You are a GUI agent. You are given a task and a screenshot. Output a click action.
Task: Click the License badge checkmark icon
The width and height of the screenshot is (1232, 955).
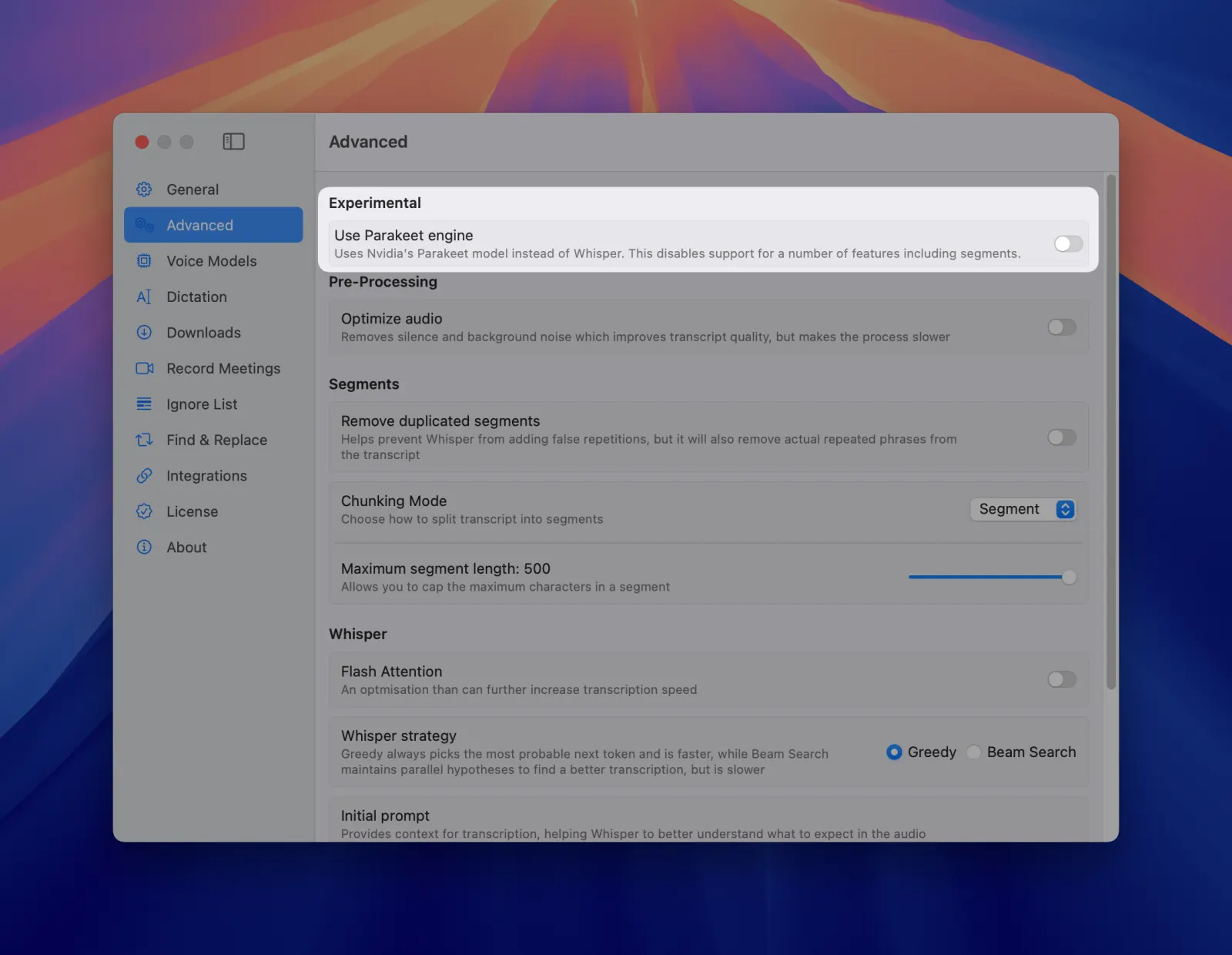click(144, 511)
